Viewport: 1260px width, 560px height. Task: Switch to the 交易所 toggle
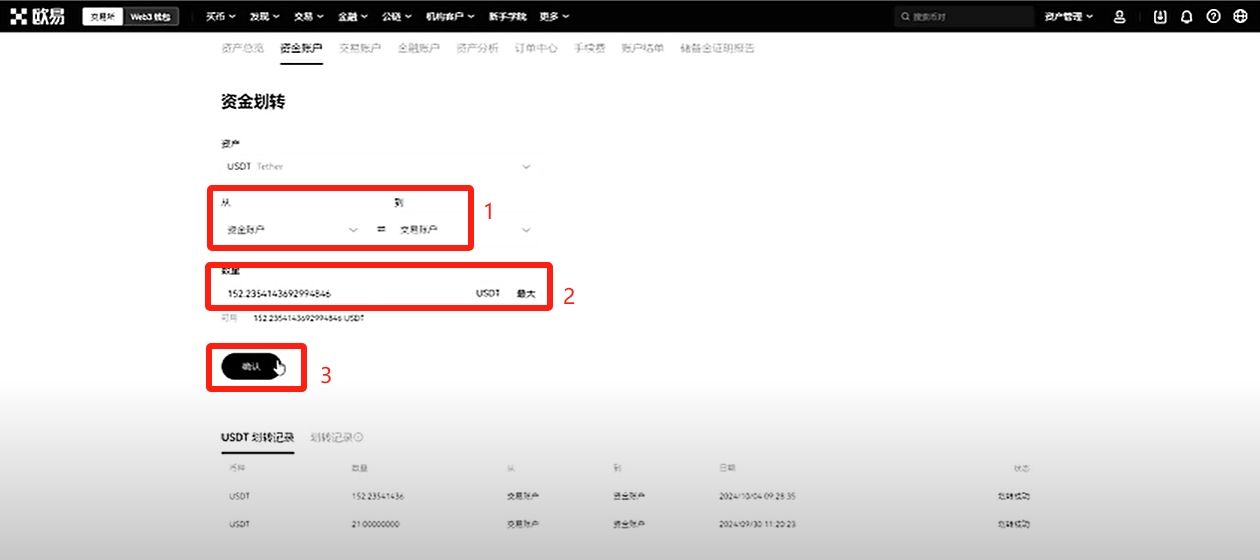pos(103,17)
